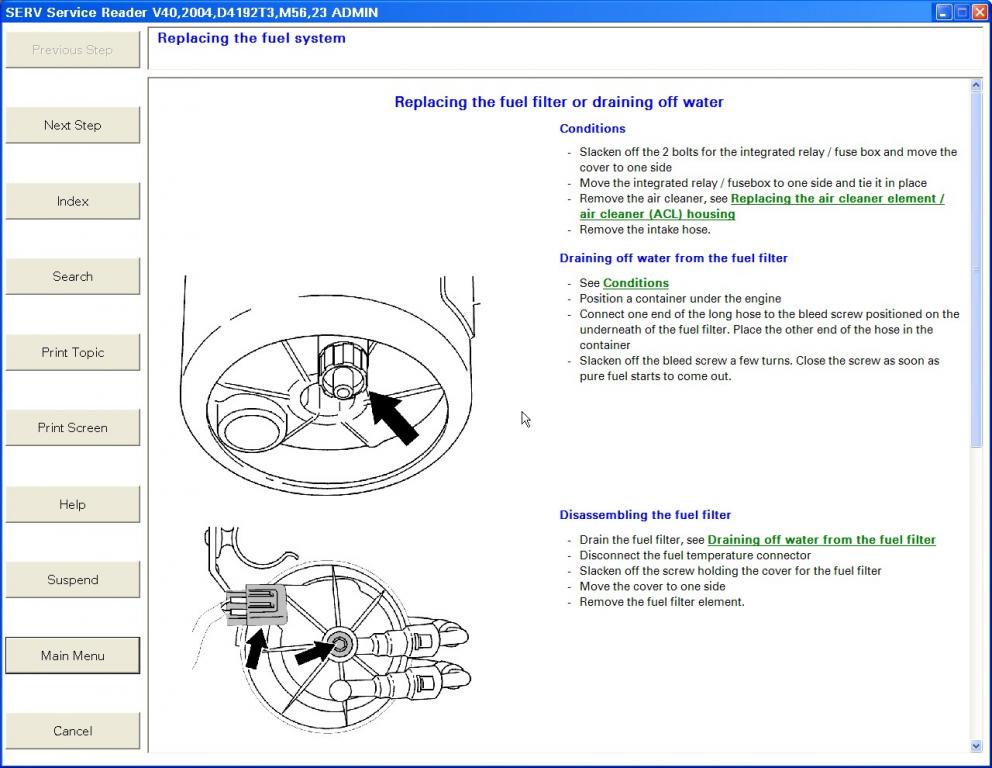
Task: Click the Next Step button
Action: pyautogui.click(x=73, y=125)
